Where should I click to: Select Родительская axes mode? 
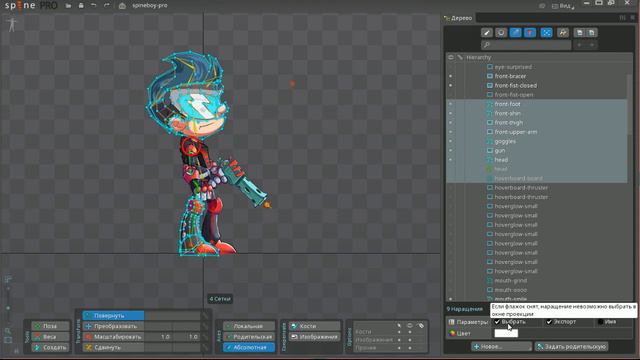249,337
